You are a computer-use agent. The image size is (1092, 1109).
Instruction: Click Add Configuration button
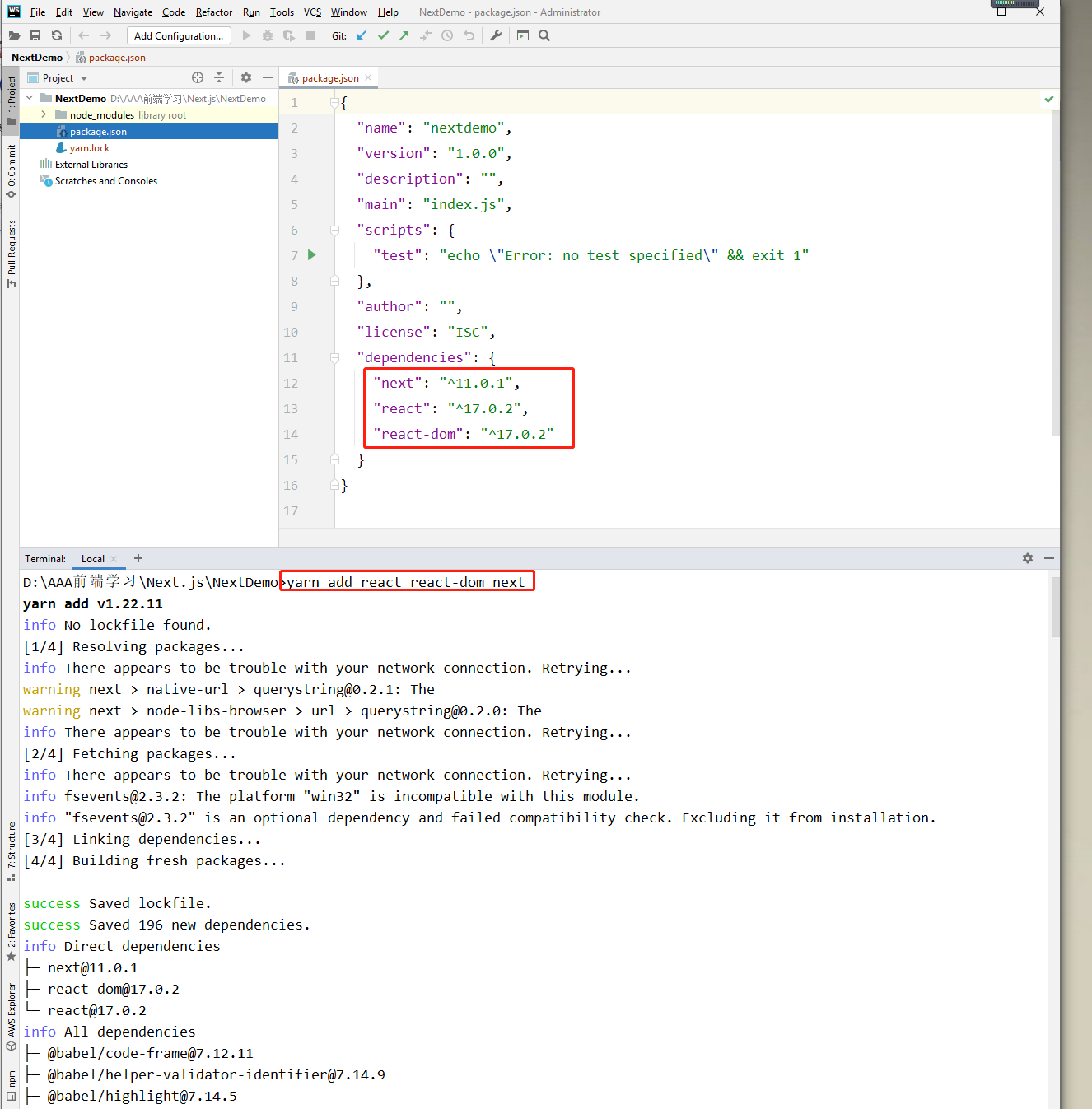(x=179, y=35)
